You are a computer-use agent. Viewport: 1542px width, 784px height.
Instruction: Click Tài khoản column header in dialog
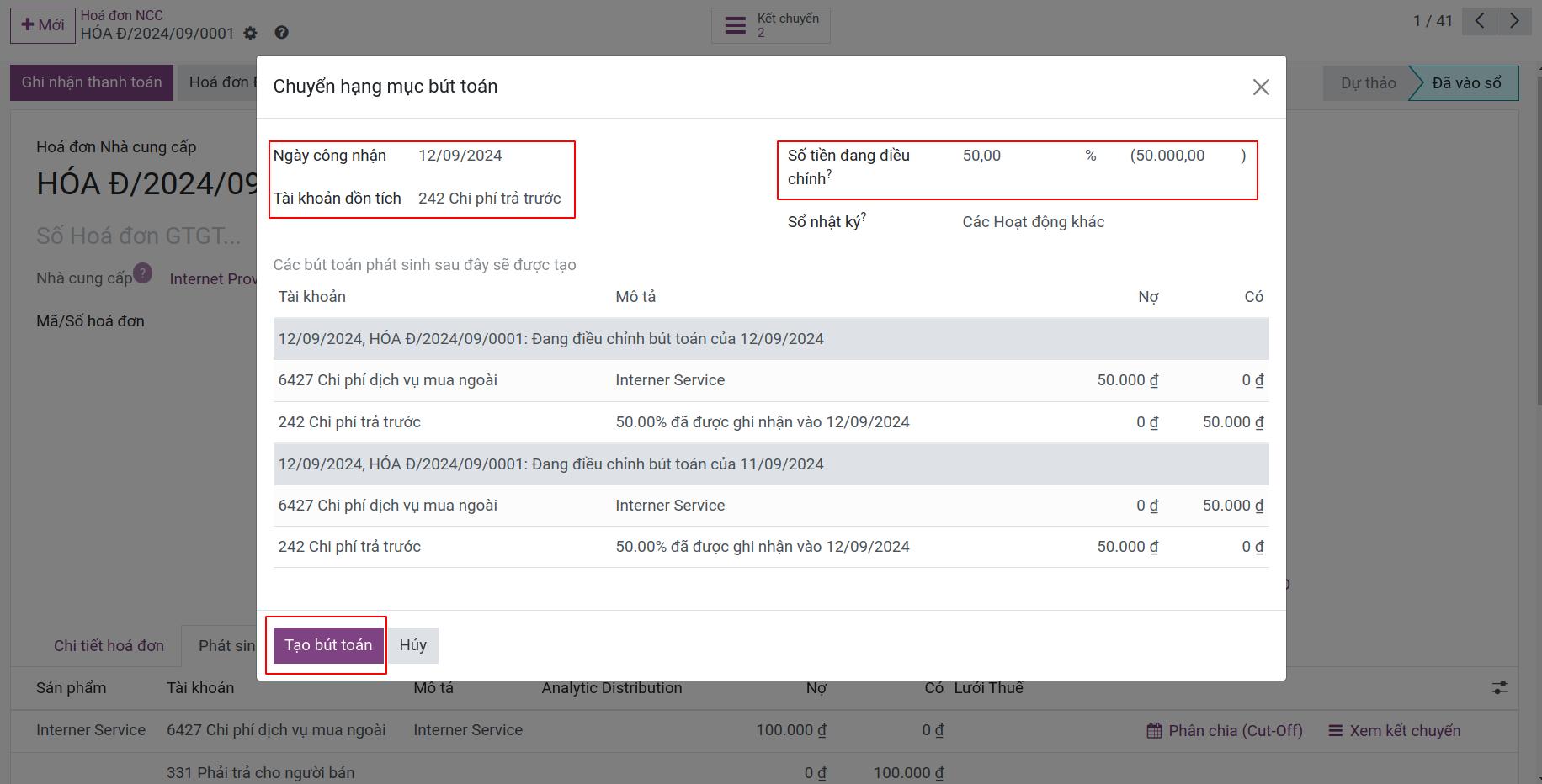312,297
